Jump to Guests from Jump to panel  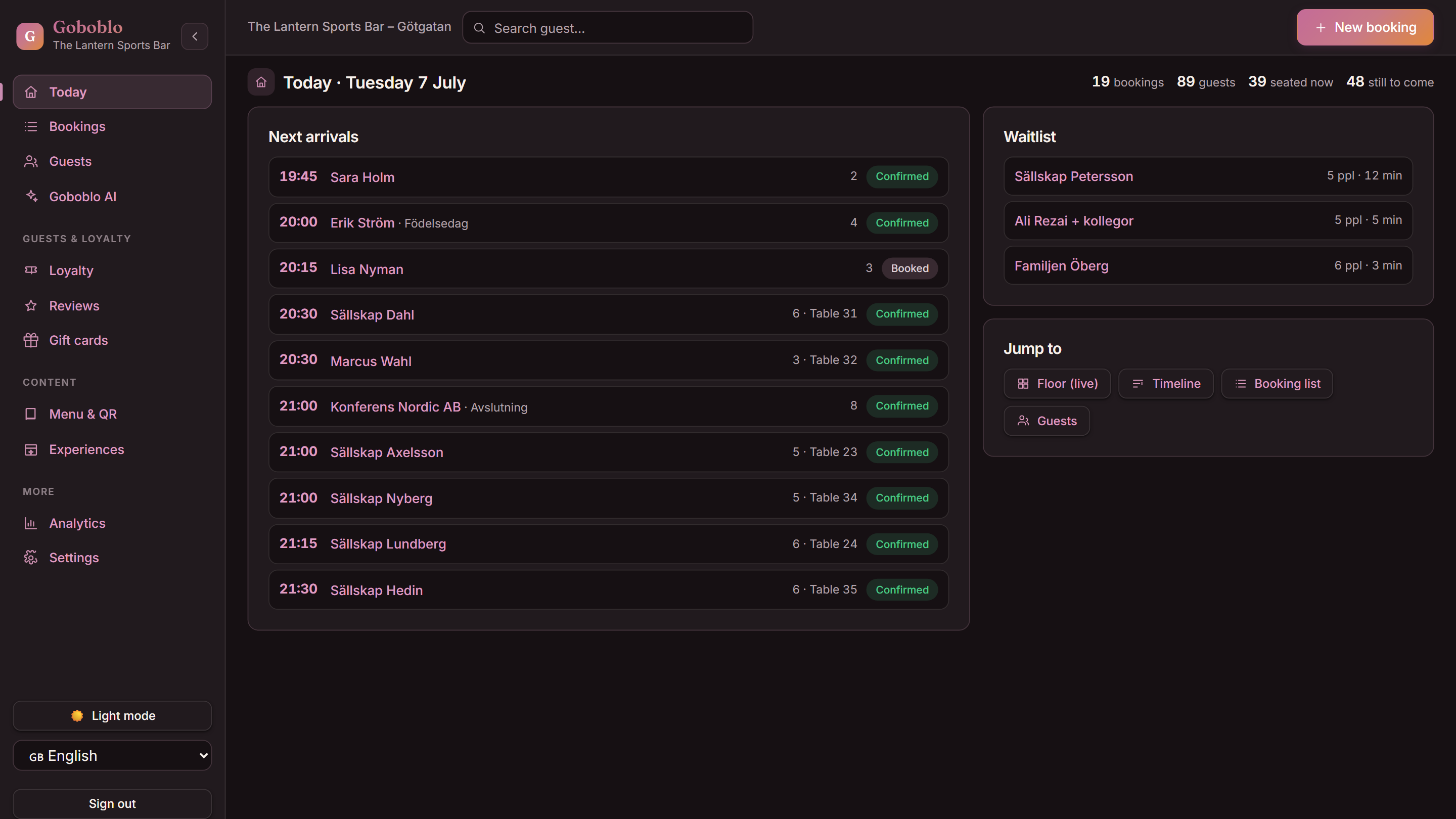[x=1047, y=421]
